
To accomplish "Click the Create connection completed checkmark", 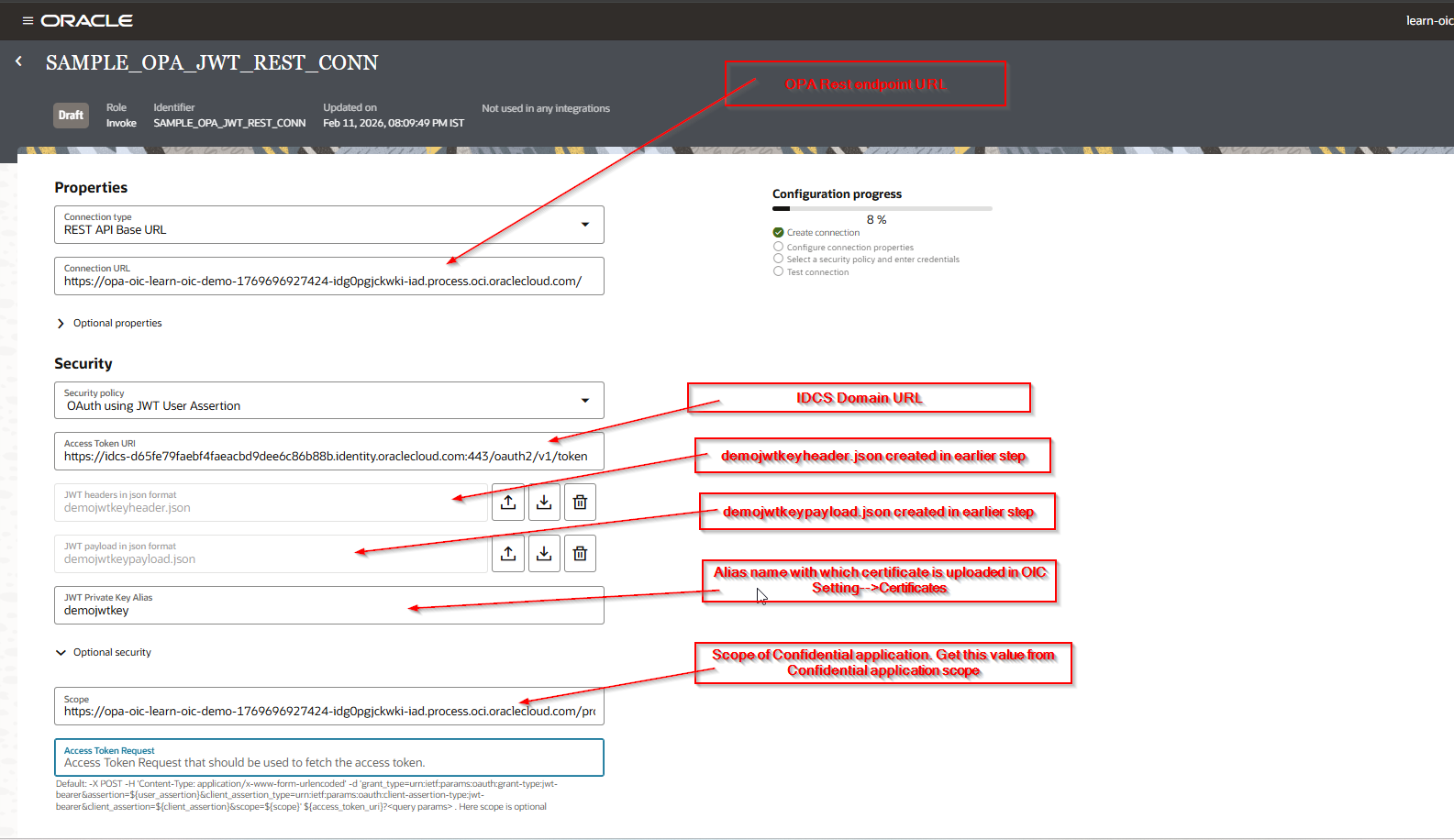I will click(x=778, y=233).
